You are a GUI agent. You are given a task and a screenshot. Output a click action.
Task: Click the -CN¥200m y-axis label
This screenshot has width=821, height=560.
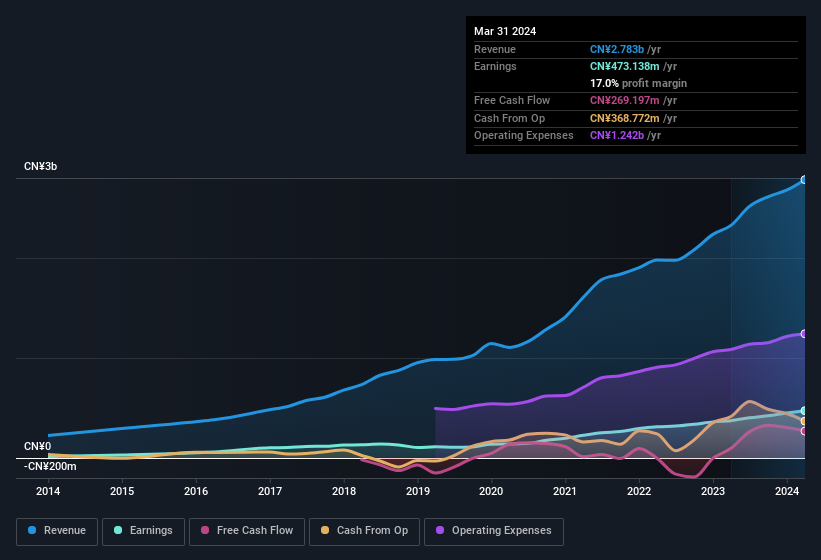pyautogui.click(x=50, y=466)
